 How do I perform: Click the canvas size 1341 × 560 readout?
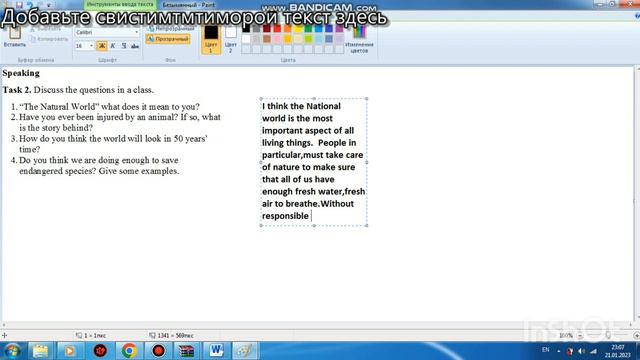pyautogui.click(x=171, y=336)
